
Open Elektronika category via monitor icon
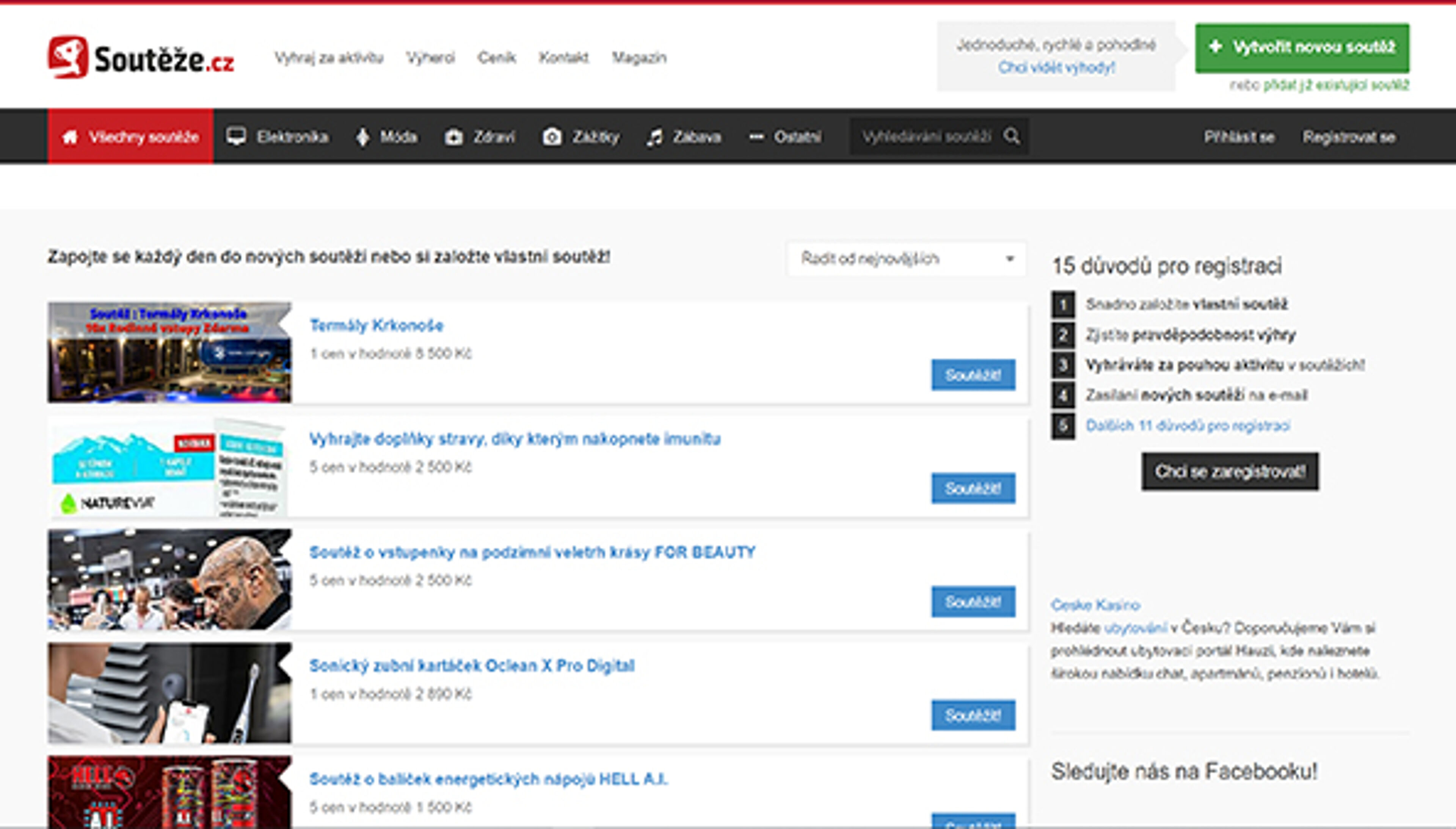[235, 137]
